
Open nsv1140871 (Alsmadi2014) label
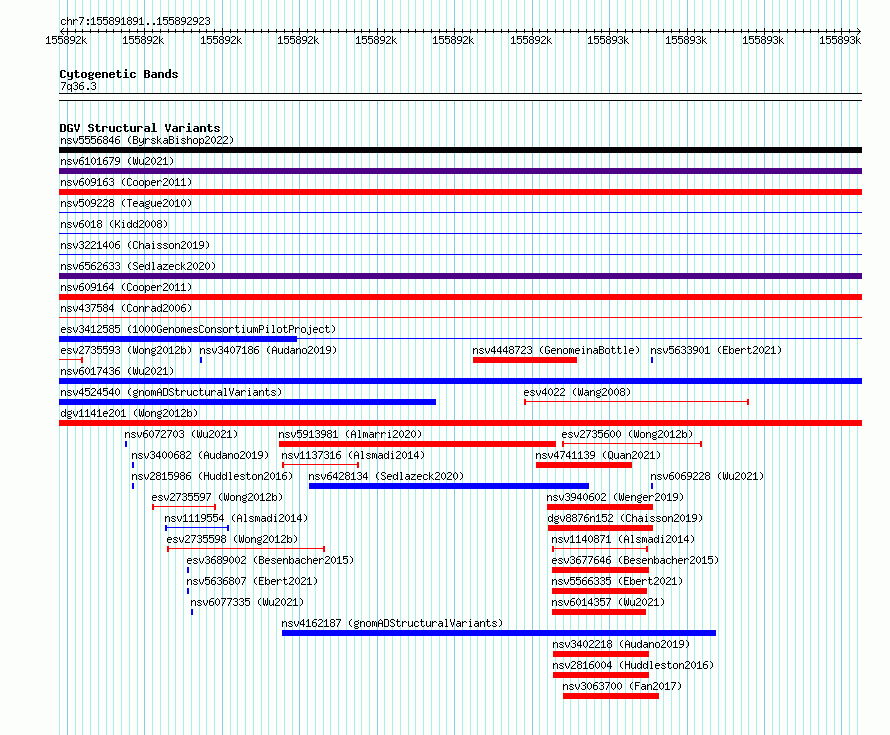click(x=623, y=539)
